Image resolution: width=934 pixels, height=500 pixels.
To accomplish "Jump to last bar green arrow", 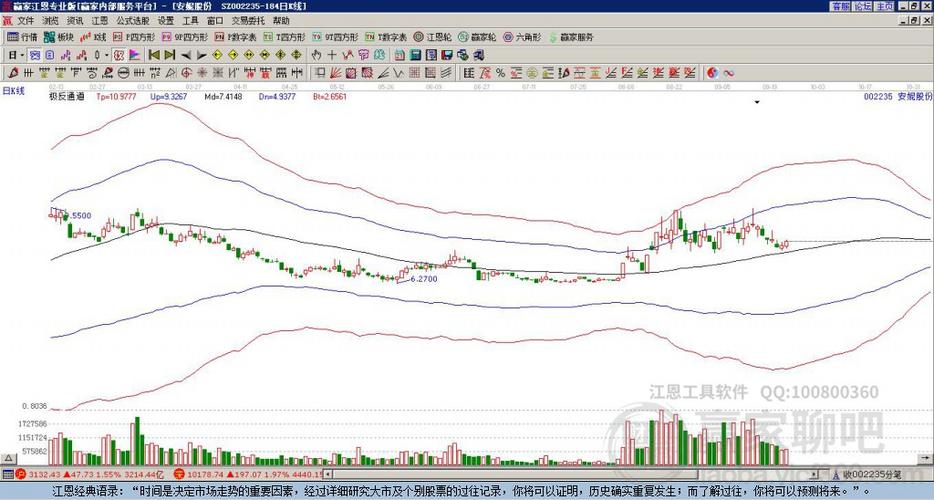I will pyautogui.click(x=170, y=55).
